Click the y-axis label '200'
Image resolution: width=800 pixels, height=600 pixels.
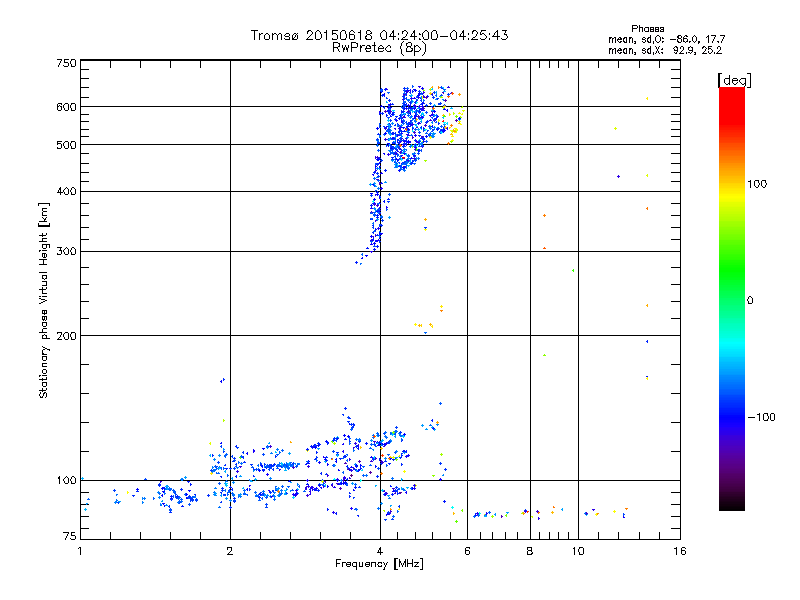click(67, 336)
